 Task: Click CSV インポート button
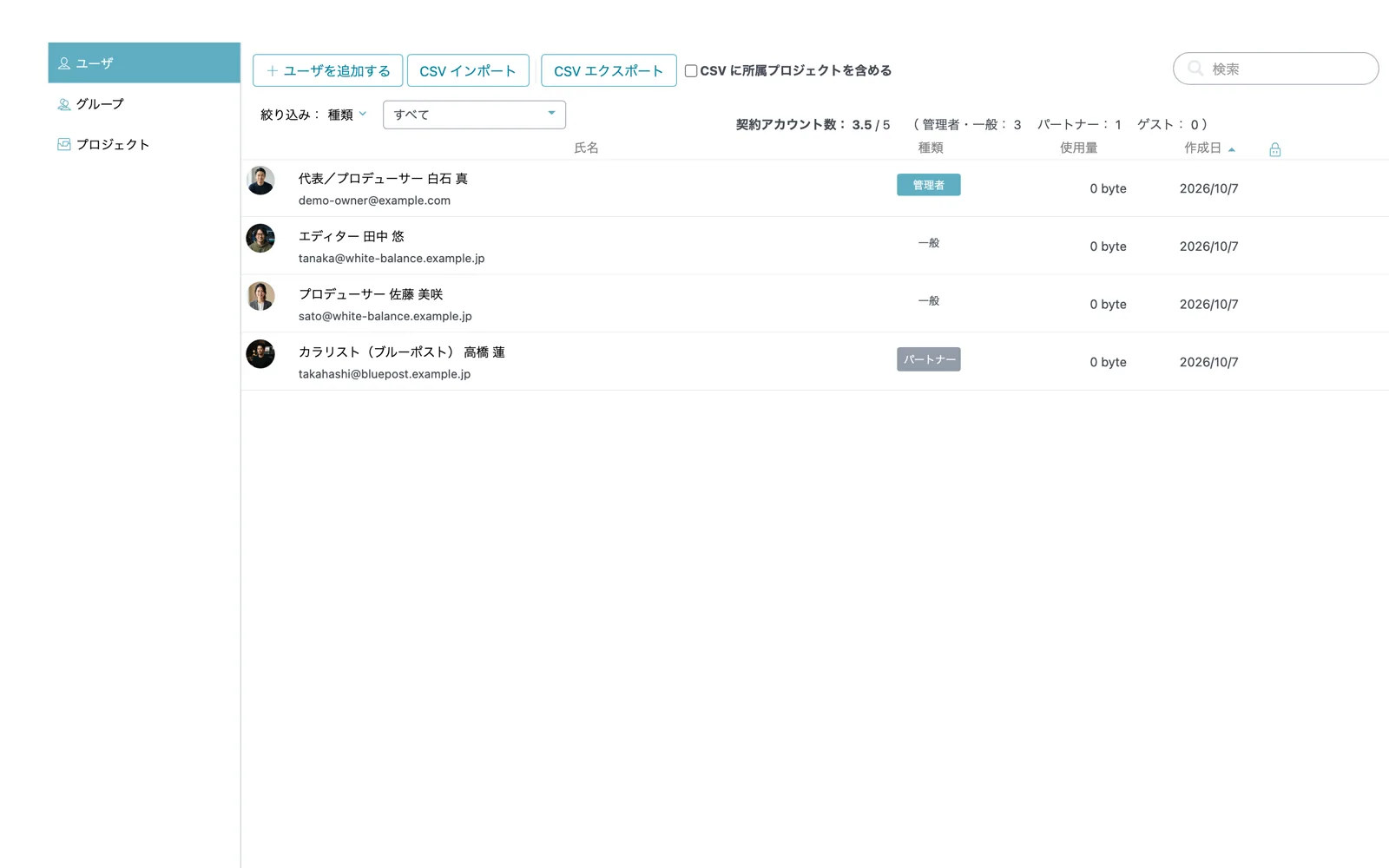pos(468,70)
